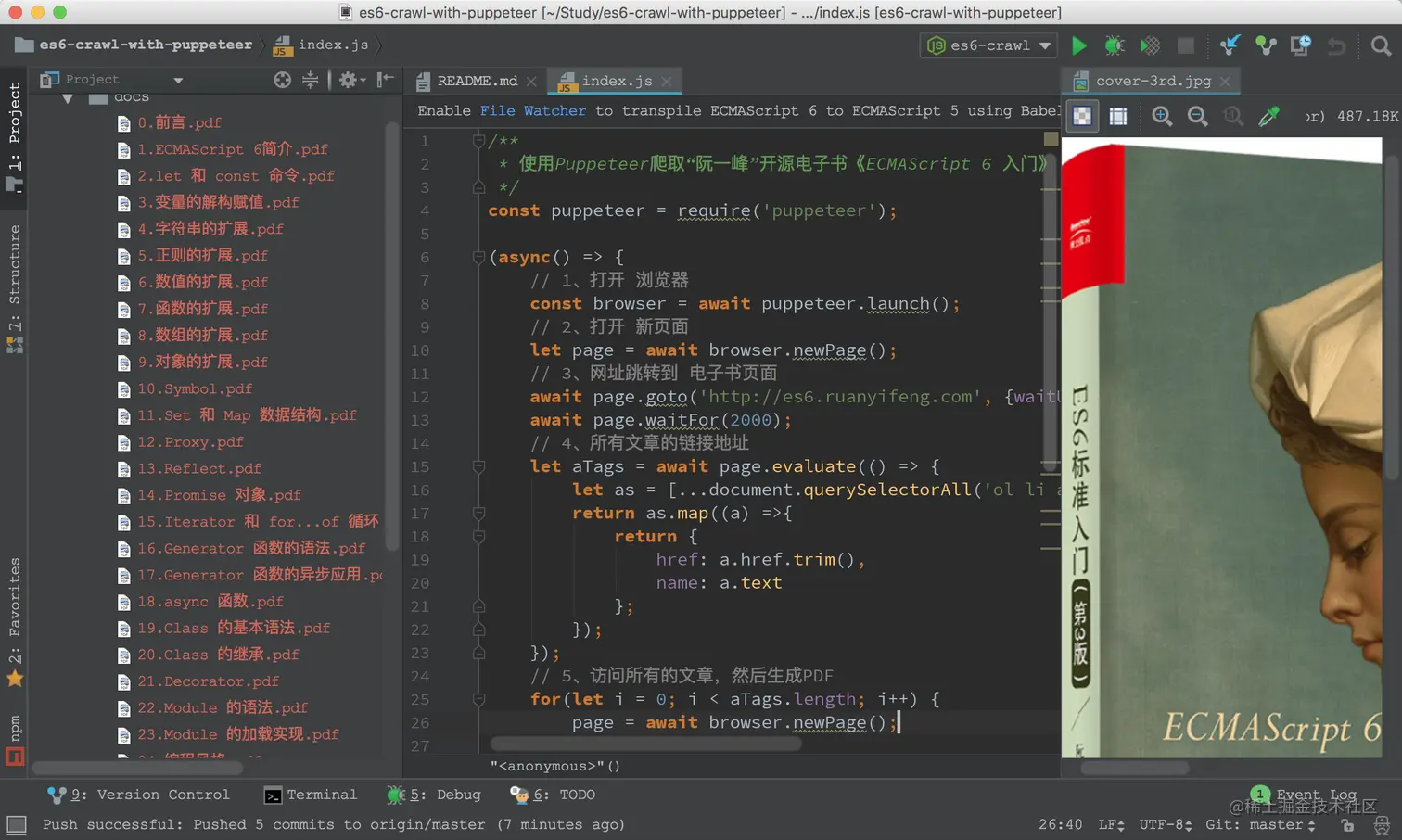Start debugging with the bug icon

coord(1115,45)
